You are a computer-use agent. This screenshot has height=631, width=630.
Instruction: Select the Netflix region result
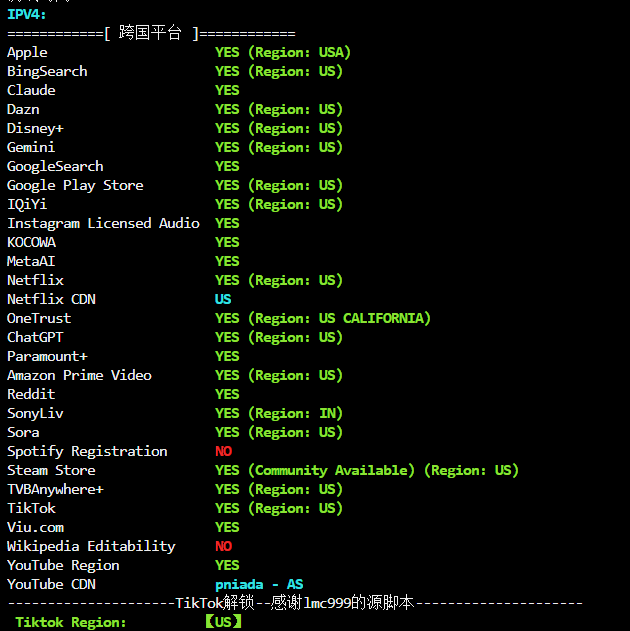pos(279,280)
